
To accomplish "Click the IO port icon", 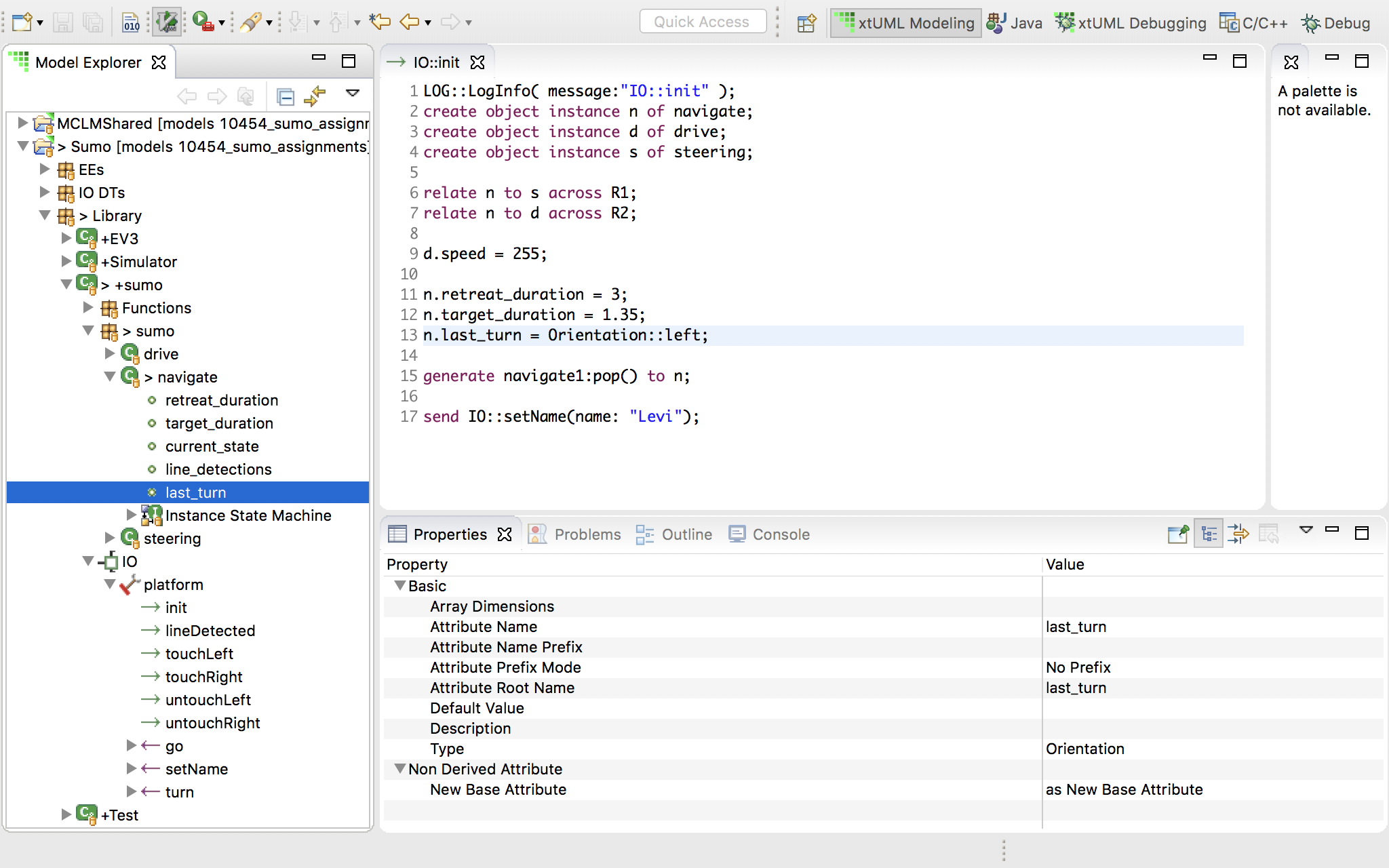I will click(109, 561).
